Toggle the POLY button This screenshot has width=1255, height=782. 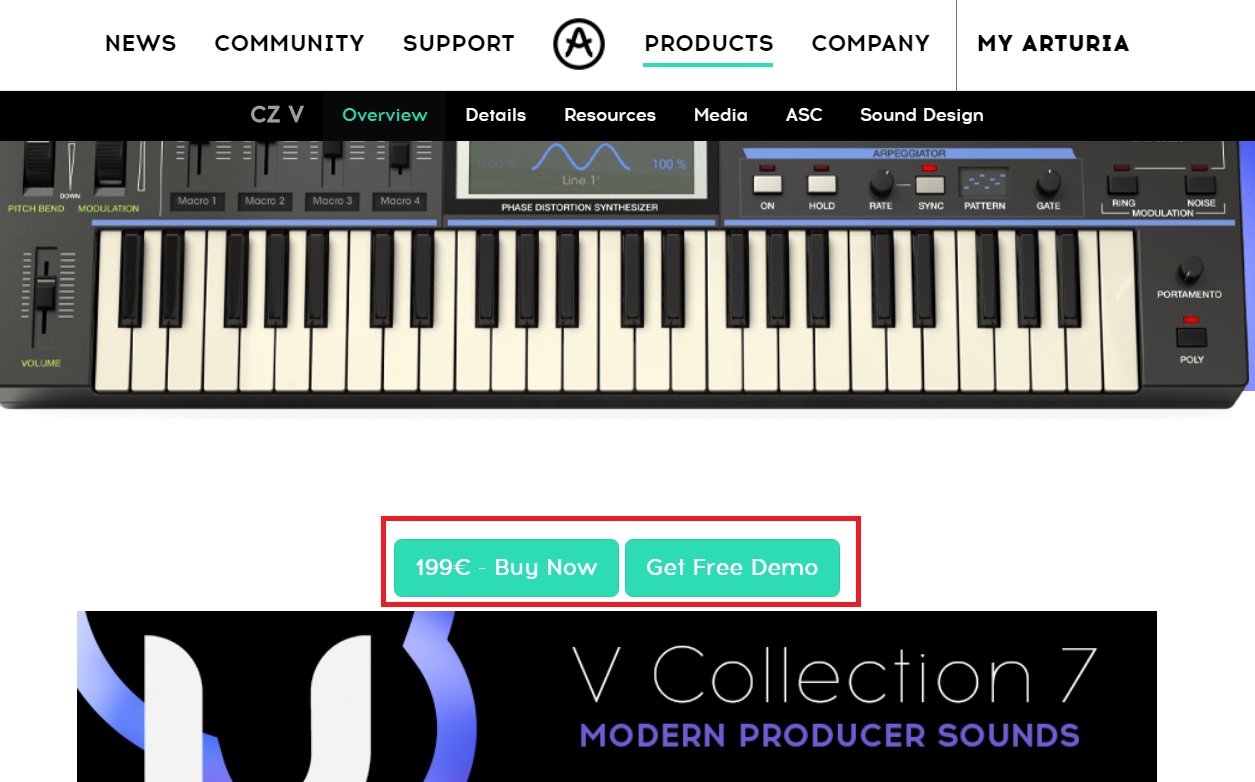(1191, 337)
